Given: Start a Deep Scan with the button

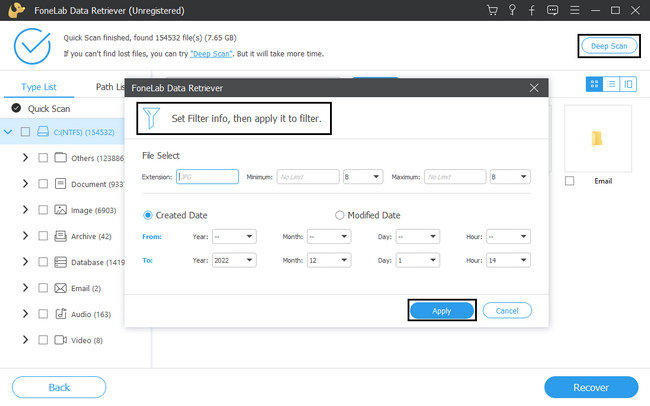Looking at the screenshot, I should (x=609, y=46).
